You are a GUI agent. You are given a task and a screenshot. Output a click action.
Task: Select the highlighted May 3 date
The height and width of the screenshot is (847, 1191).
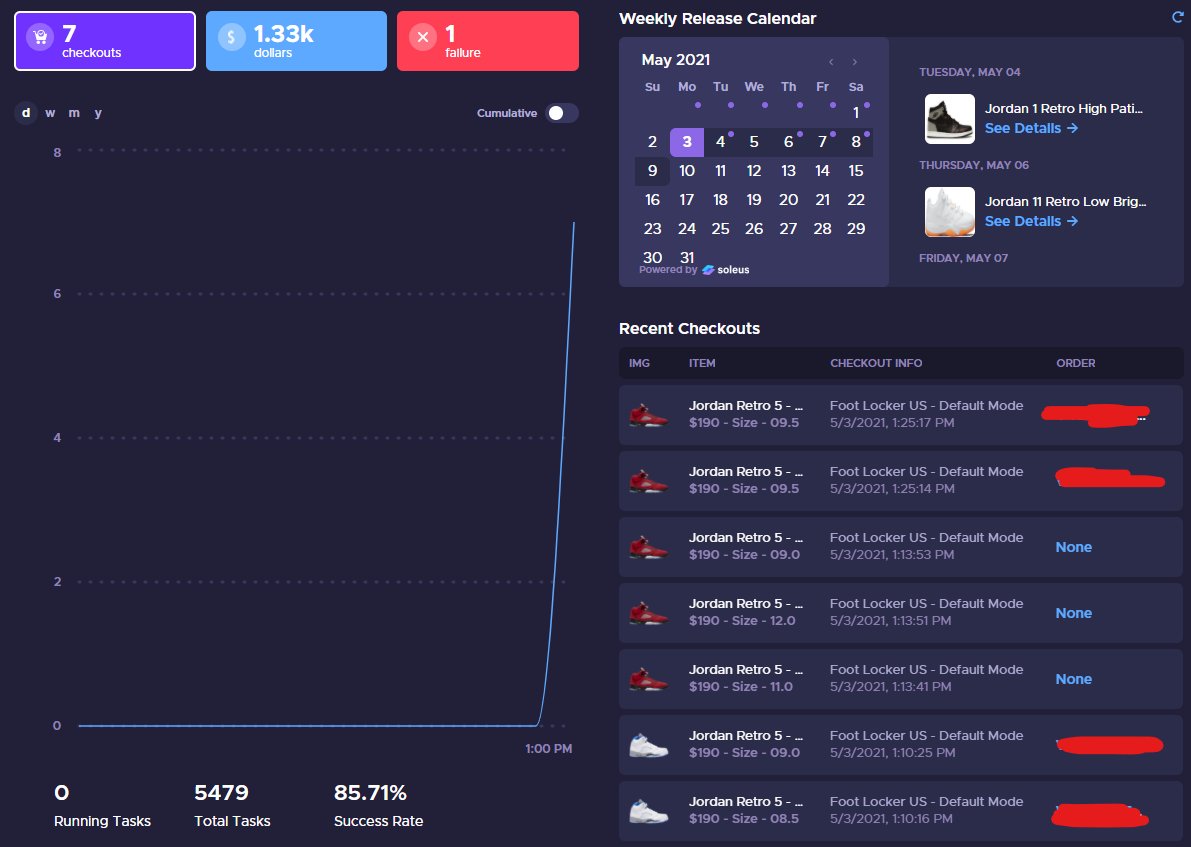pos(686,142)
